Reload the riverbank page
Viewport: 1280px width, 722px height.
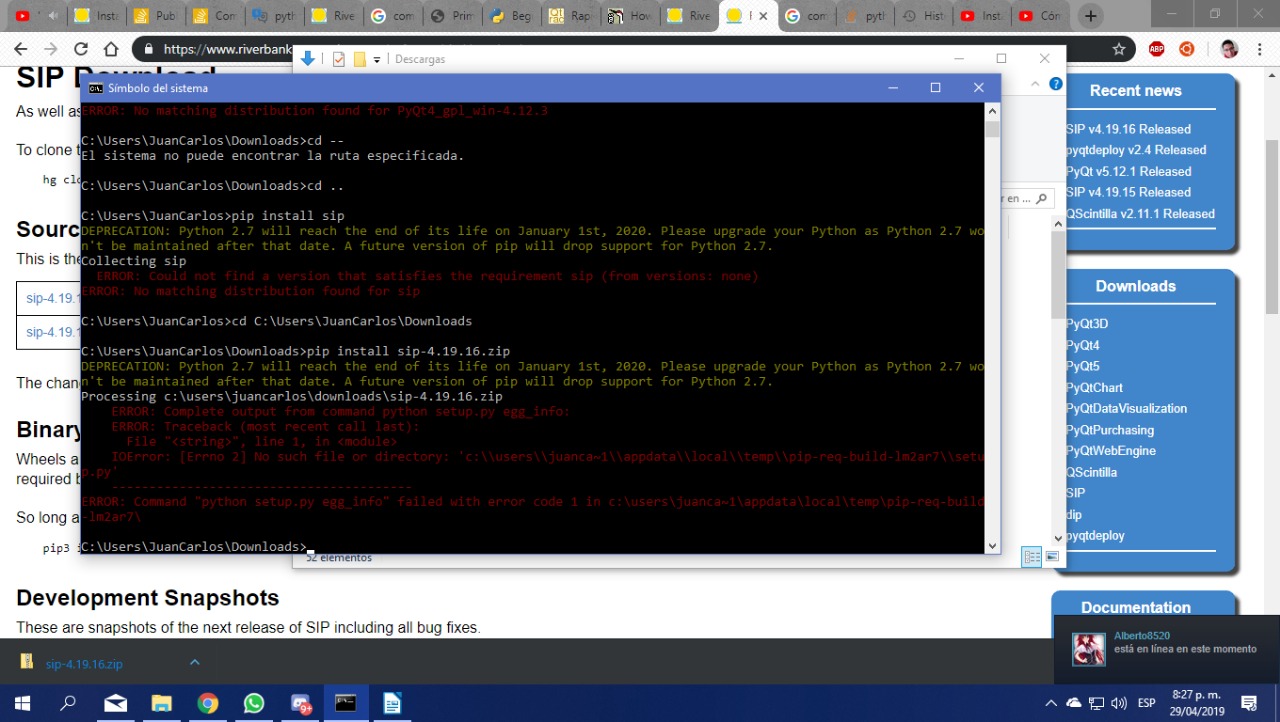tap(81, 49)
